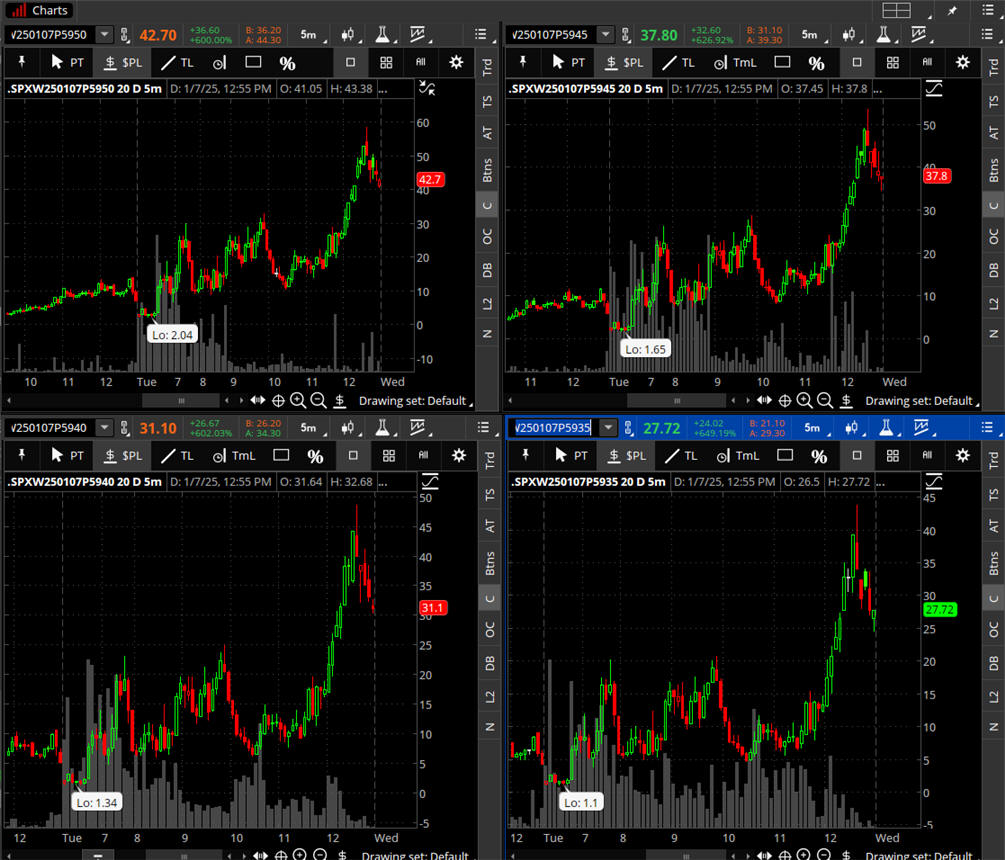Image resolution: width=1005 pixels, height=860 pixels.
Task: Select the $PL price level tool on P5950 chart
Action: point(122,62)
